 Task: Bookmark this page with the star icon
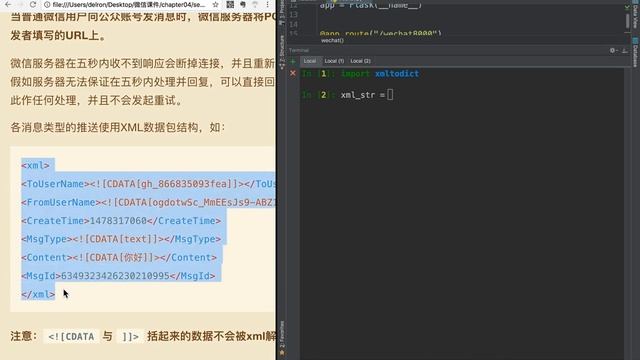click(215, 4)
